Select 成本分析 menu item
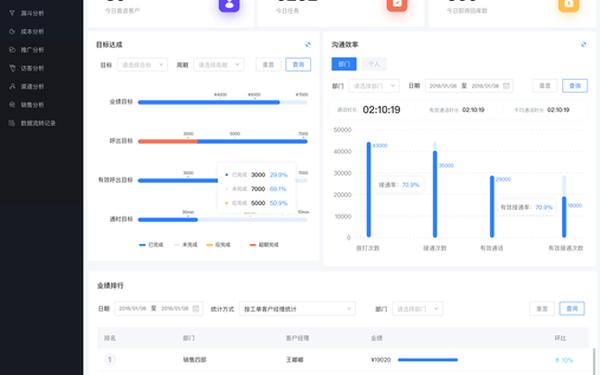This screenshot has height=375, width=600. (32, 31)
